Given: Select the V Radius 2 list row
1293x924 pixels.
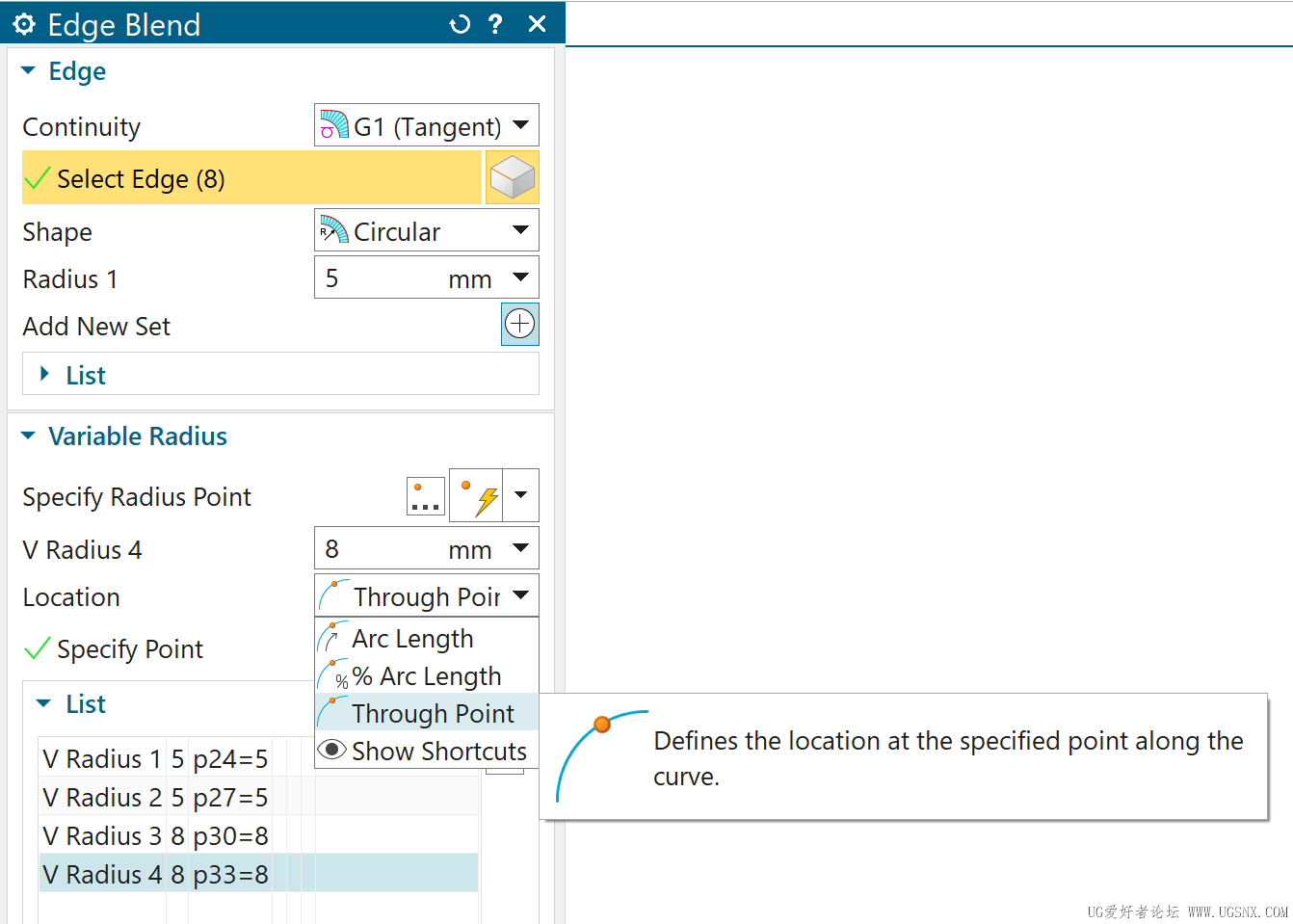Looking at the screenshot, I should (x=258, y=798).
